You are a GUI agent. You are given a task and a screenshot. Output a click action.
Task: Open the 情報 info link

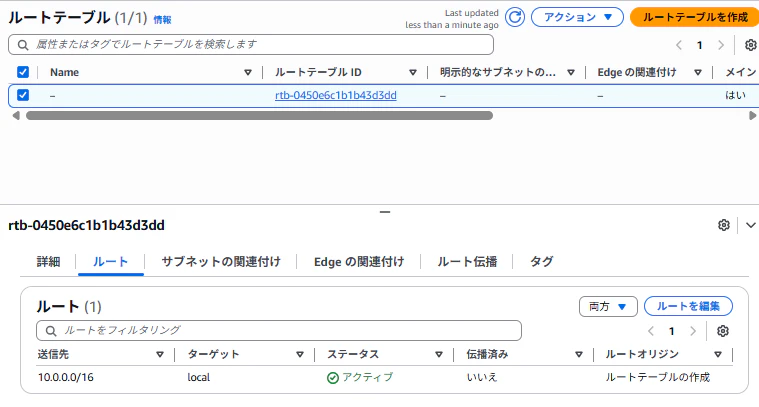[162, 20]
